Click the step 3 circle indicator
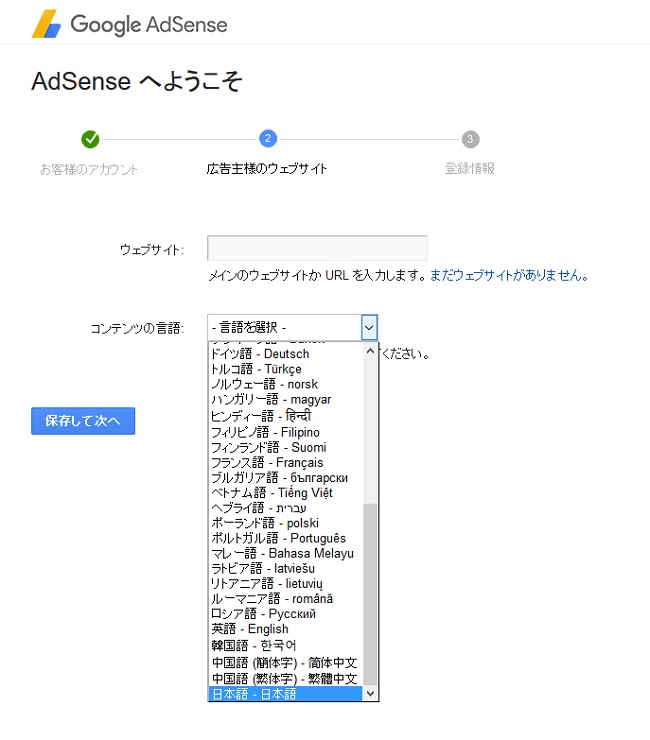The height and width of the screenshot is (740, 650). tap(470, 139)
